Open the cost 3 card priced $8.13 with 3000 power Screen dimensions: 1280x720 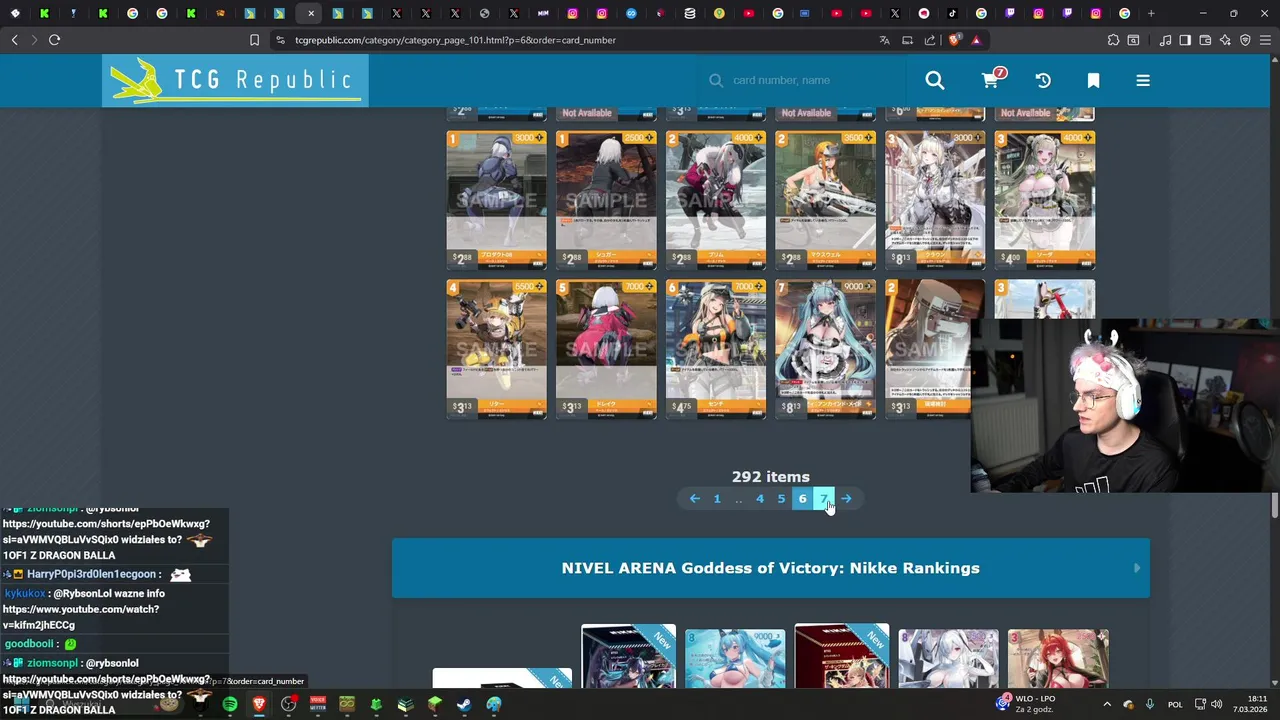934,200
